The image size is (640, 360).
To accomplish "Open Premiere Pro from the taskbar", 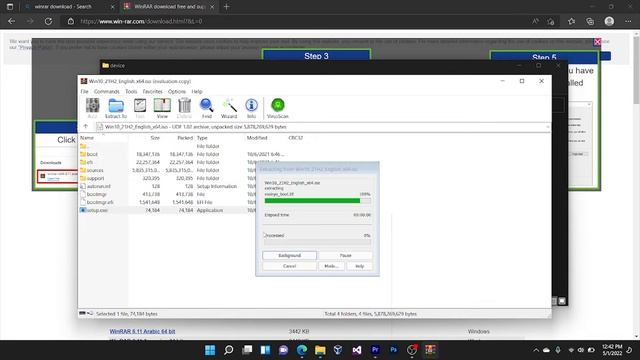I will click(x=375, y=350).
